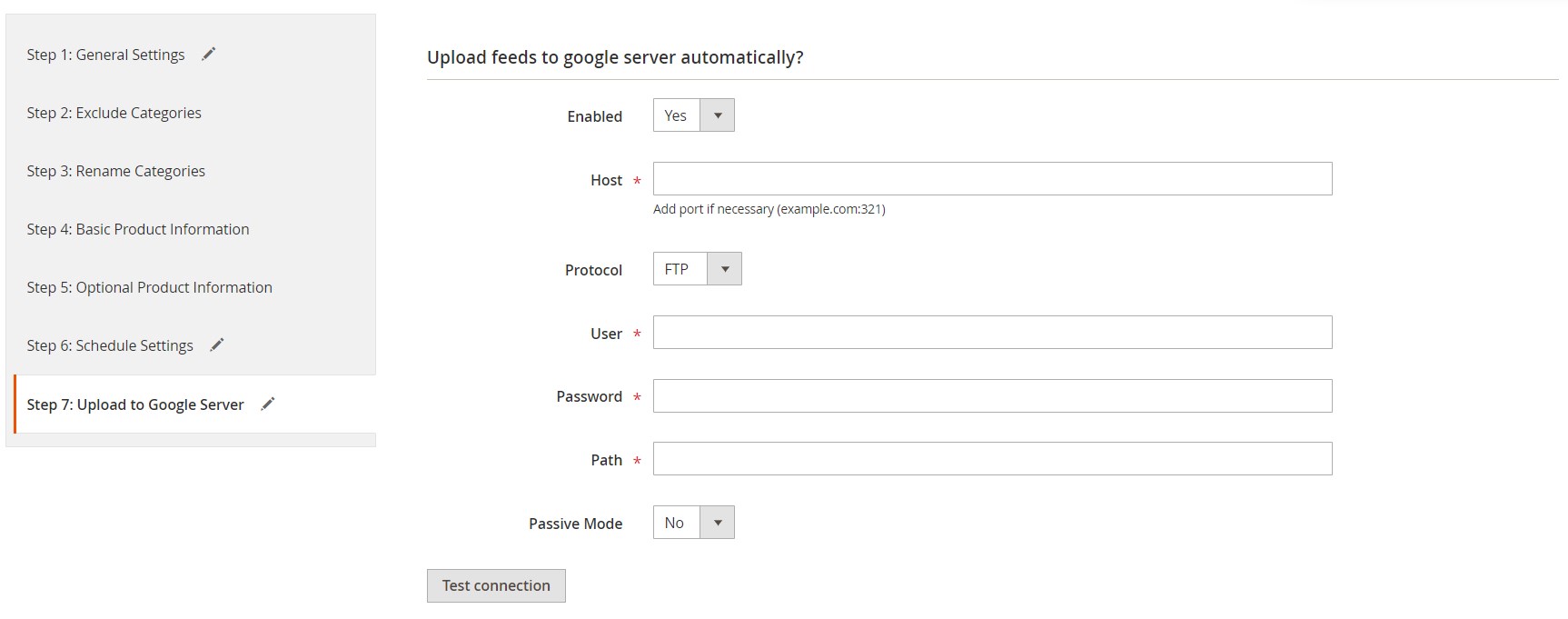Switch to Step 1: General Settings tab

[105, 55]
